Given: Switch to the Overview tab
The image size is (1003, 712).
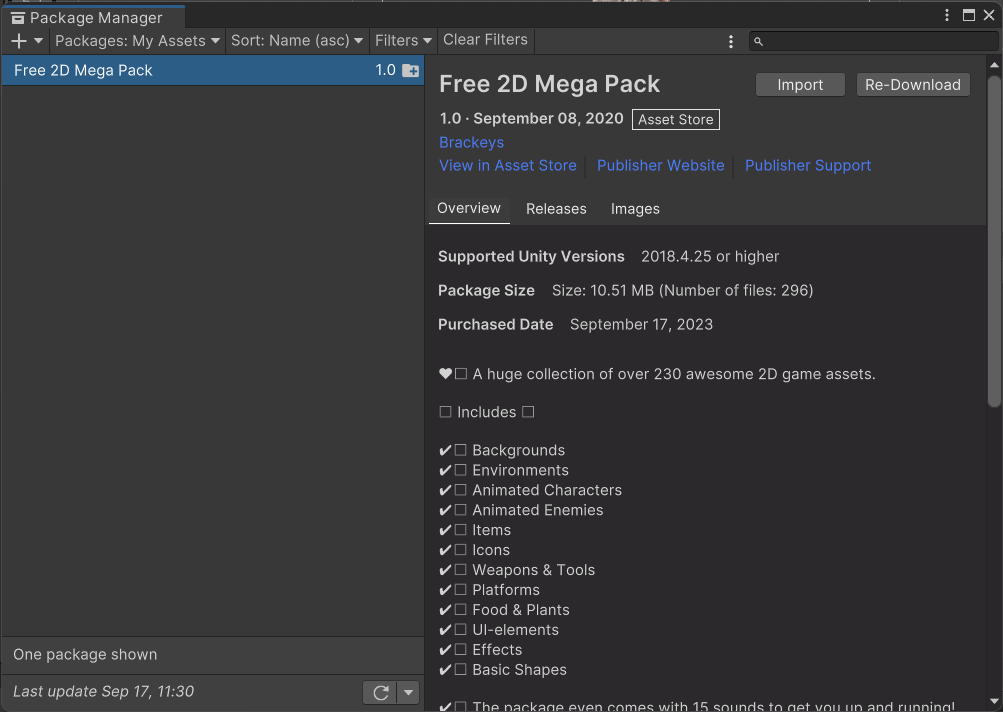Looking at the screenshot, I should pos(469,209).
